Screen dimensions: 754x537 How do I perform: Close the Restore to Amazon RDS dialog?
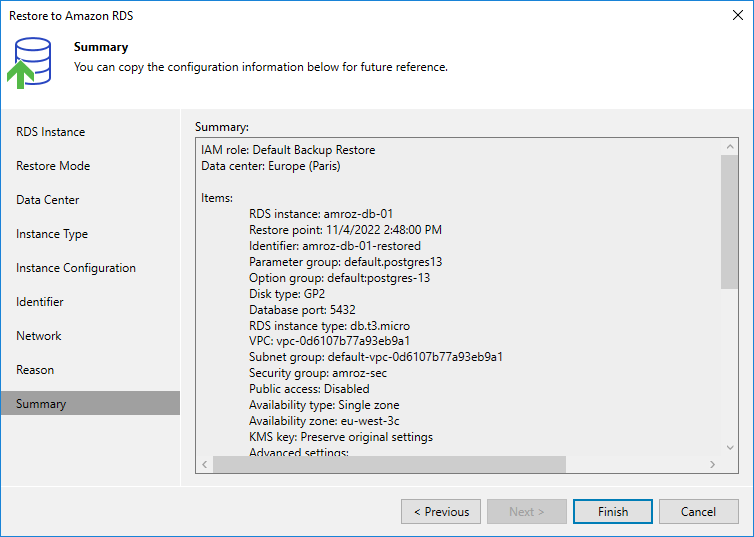(737, 16)
